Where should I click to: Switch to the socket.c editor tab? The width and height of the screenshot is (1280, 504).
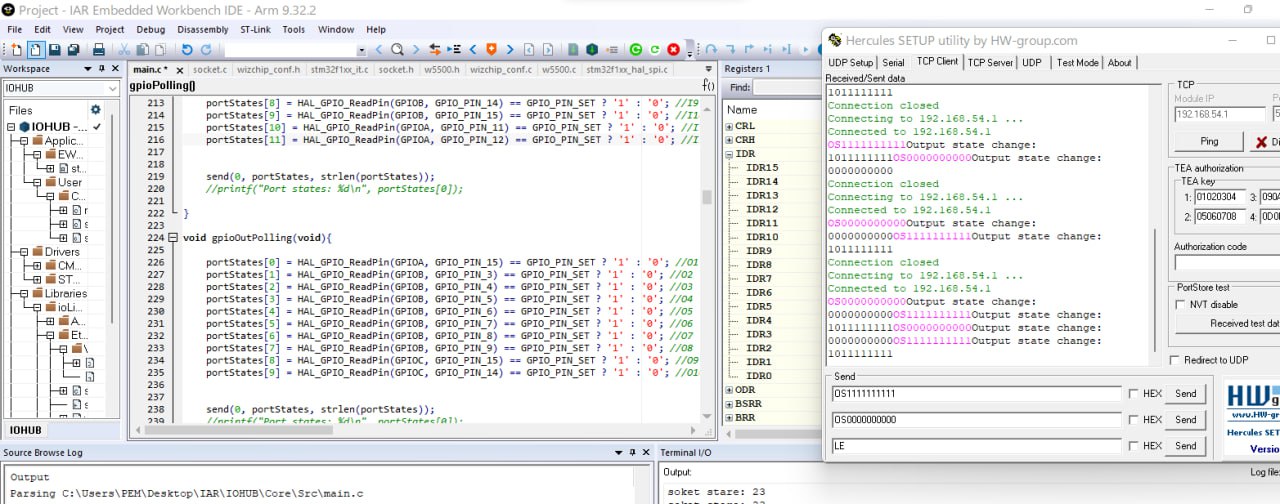click(x=210, y=70)
